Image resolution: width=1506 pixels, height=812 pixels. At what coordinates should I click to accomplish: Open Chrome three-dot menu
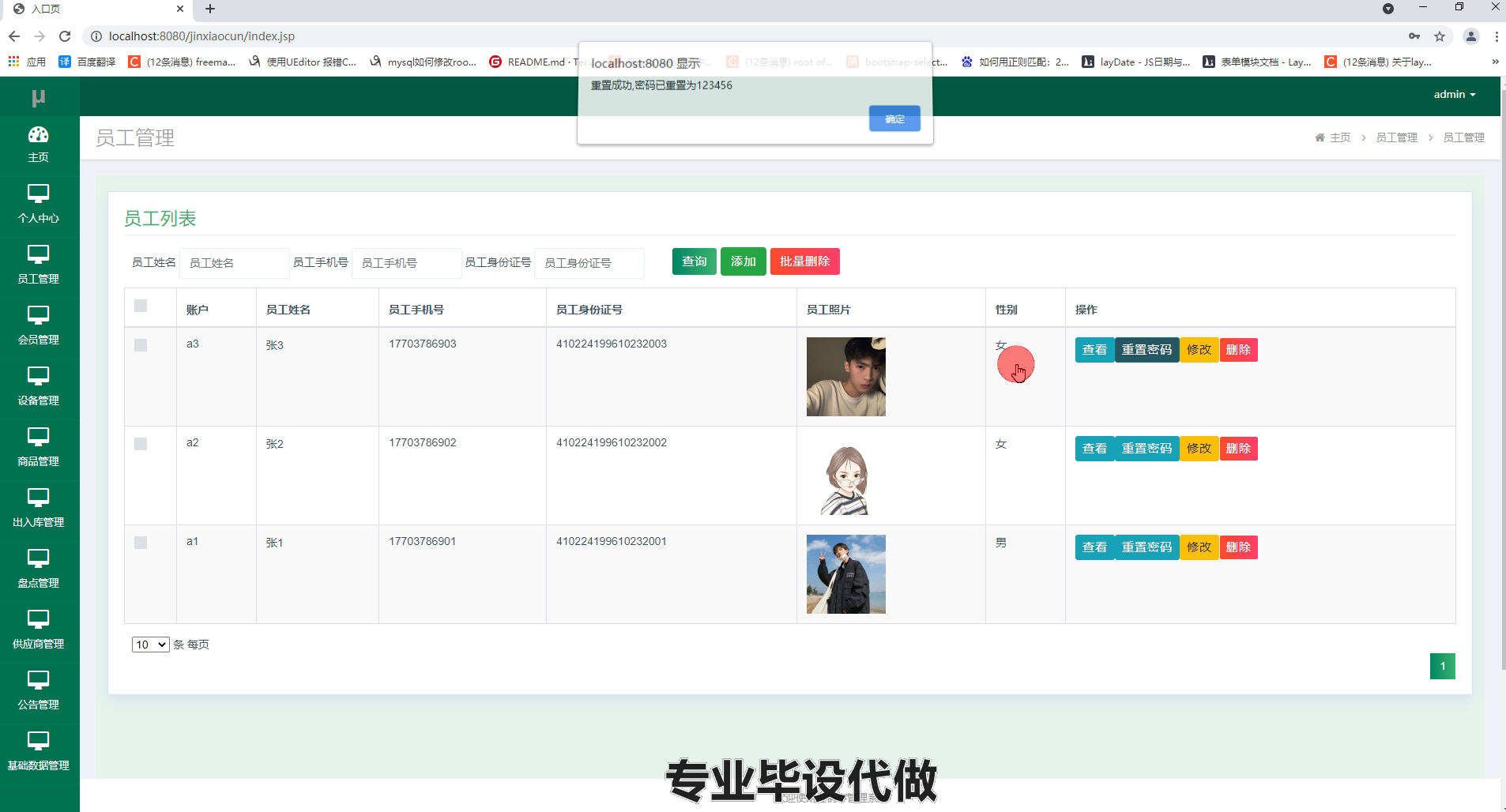pos(1496,36)
